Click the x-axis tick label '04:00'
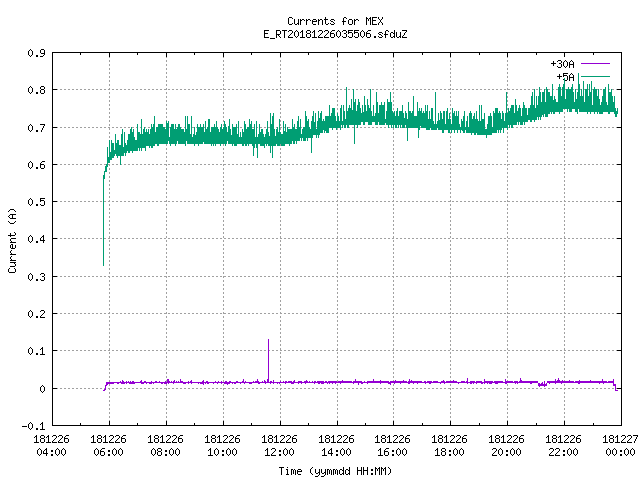 51,452
